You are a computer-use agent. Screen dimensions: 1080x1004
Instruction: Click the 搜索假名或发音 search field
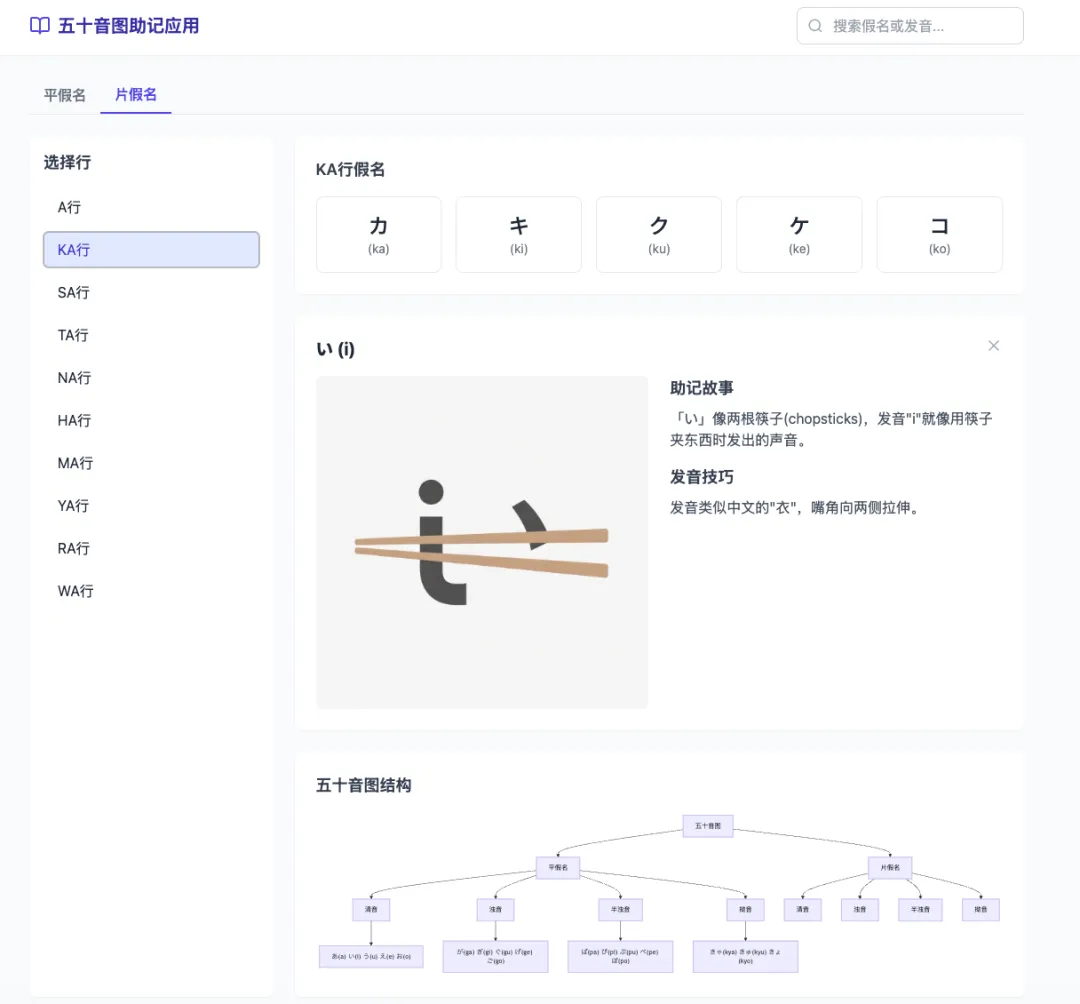click(x=910, y=25)
